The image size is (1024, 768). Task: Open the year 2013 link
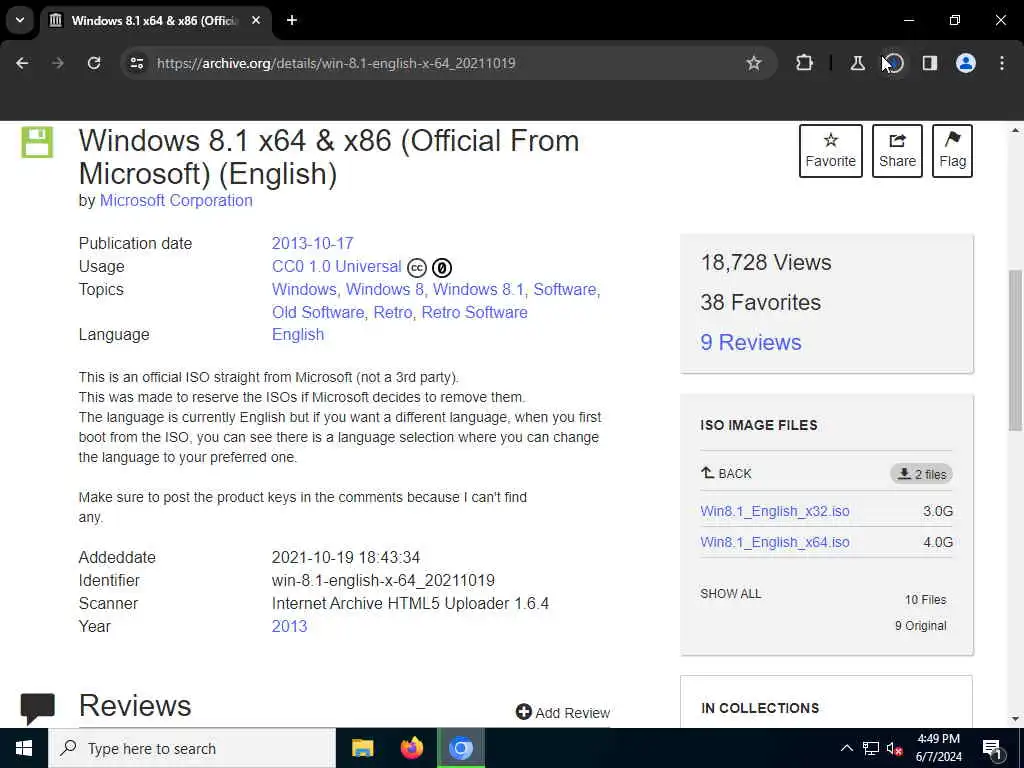coord(289,626)
